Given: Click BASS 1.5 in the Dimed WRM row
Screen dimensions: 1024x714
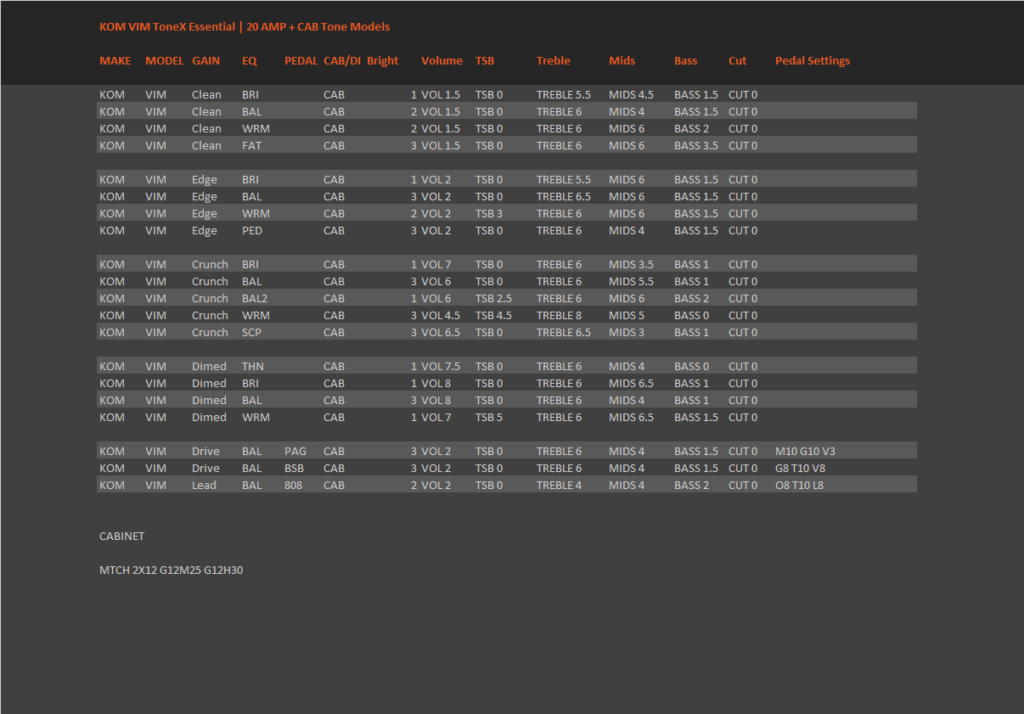Looking at the screenshot, I should tap(696, 417).
